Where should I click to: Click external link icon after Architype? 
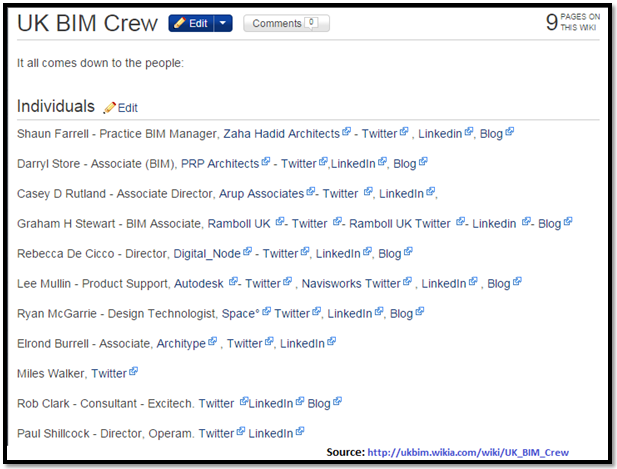click(212, 341)
